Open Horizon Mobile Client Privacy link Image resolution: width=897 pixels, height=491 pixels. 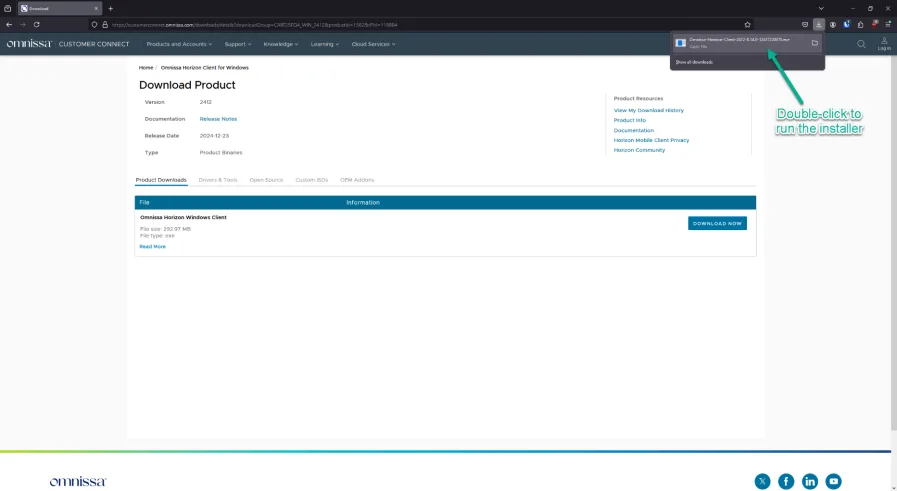pyautogui.click(x=651, y=140)
